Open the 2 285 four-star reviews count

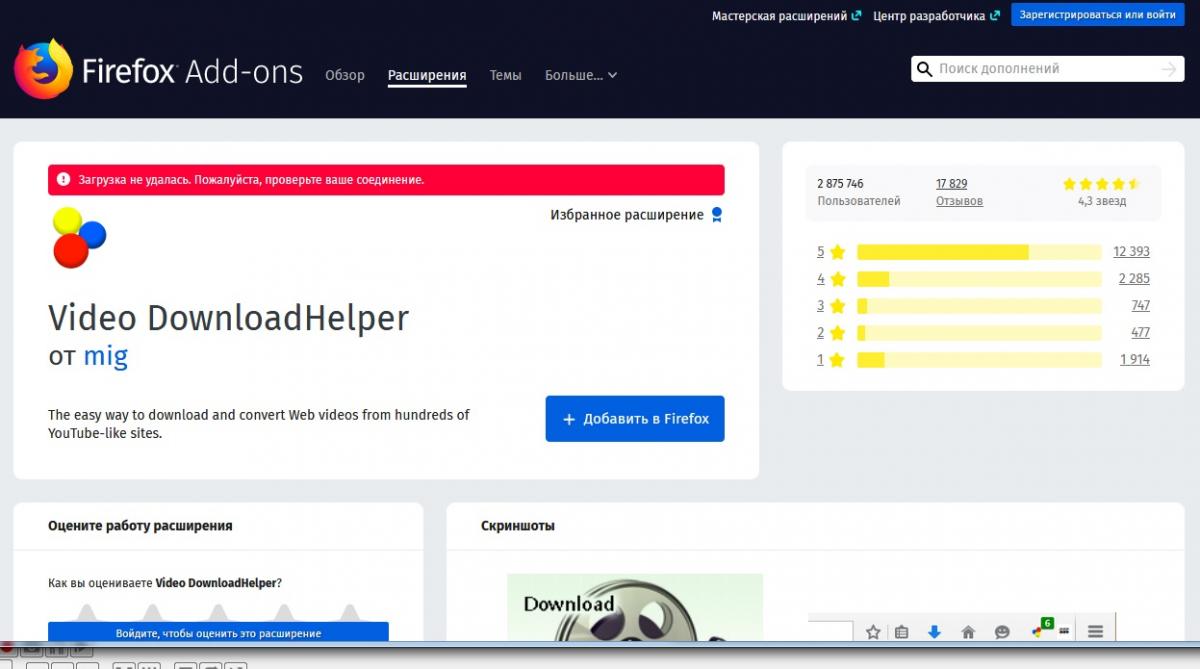coord(1134,279)
